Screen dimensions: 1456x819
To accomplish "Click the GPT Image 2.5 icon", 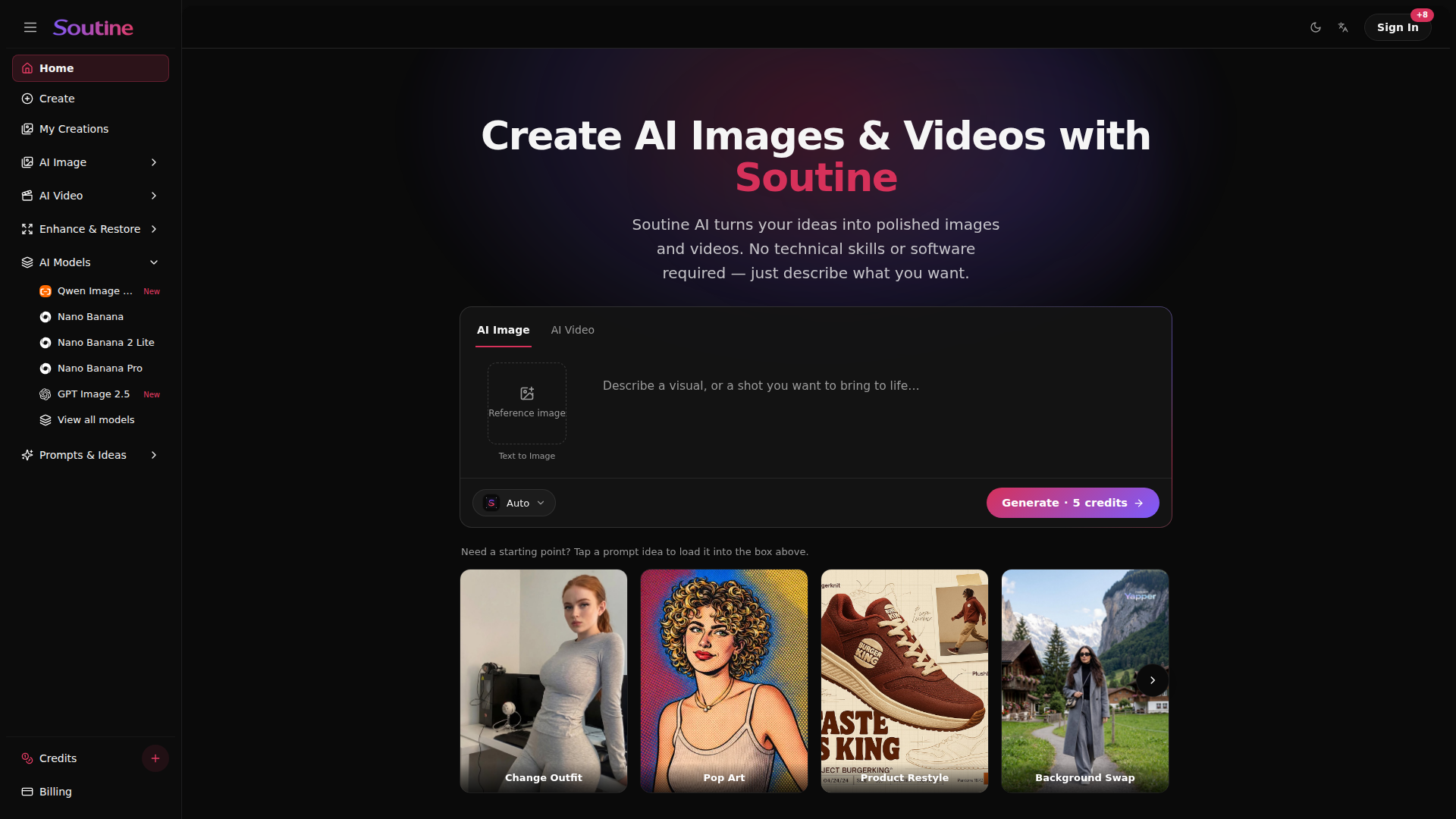I will click(x=45, y=394).
